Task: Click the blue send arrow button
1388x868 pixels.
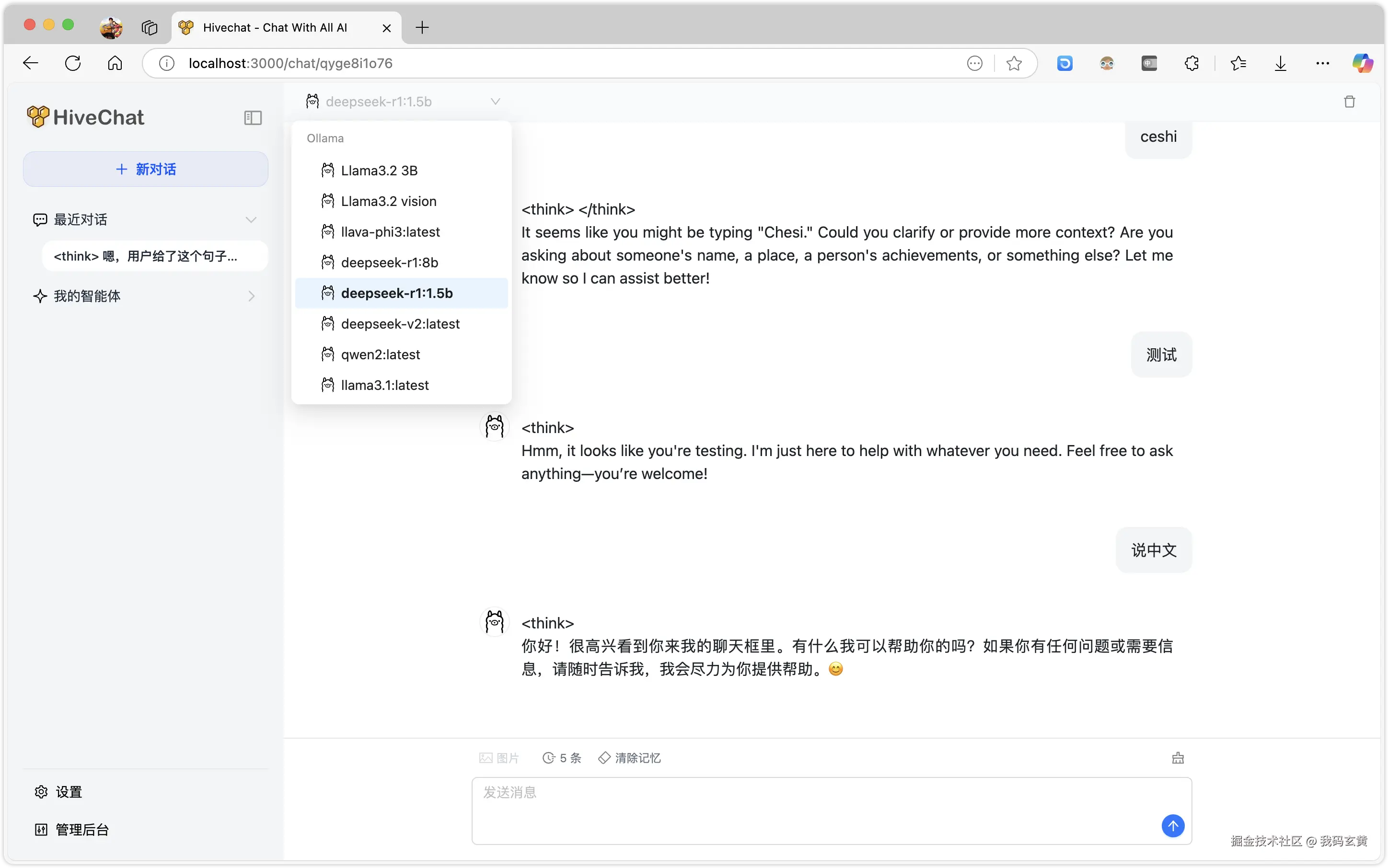Action: click(1173, 825)
